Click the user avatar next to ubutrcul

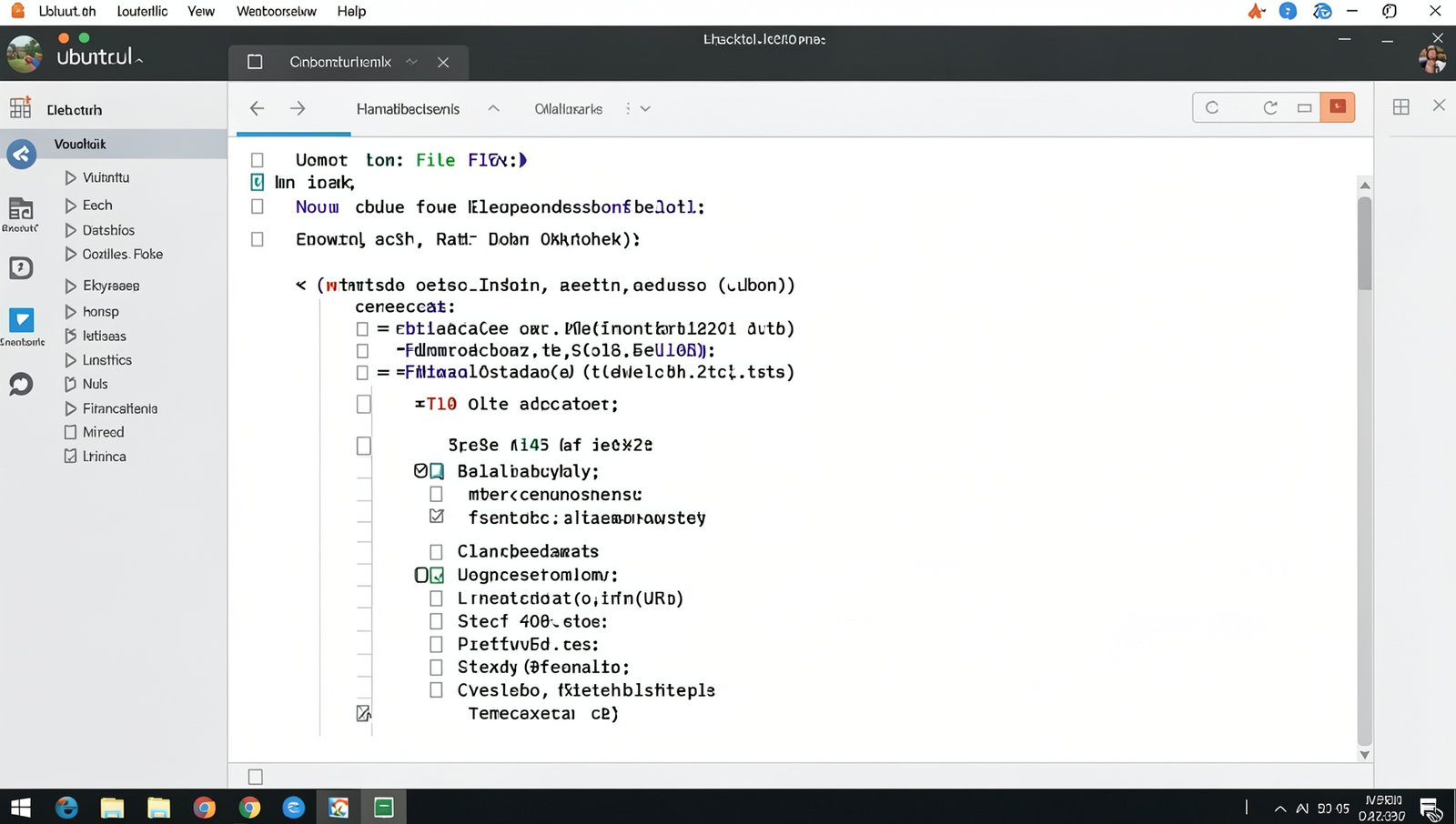click(24, 55)
